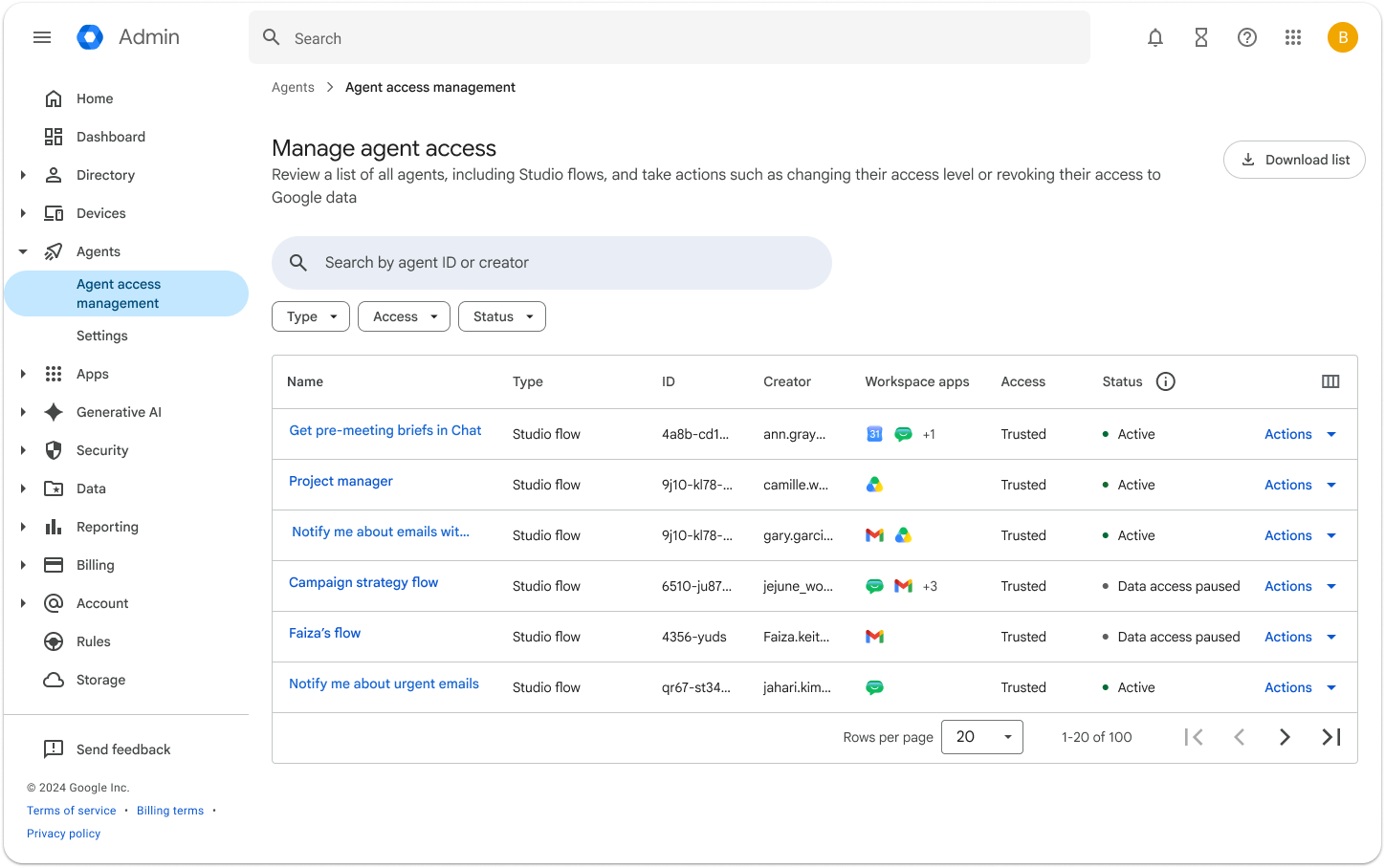
Task: Open Actions menu for Project manager
Action: [x=1300, y=485]
